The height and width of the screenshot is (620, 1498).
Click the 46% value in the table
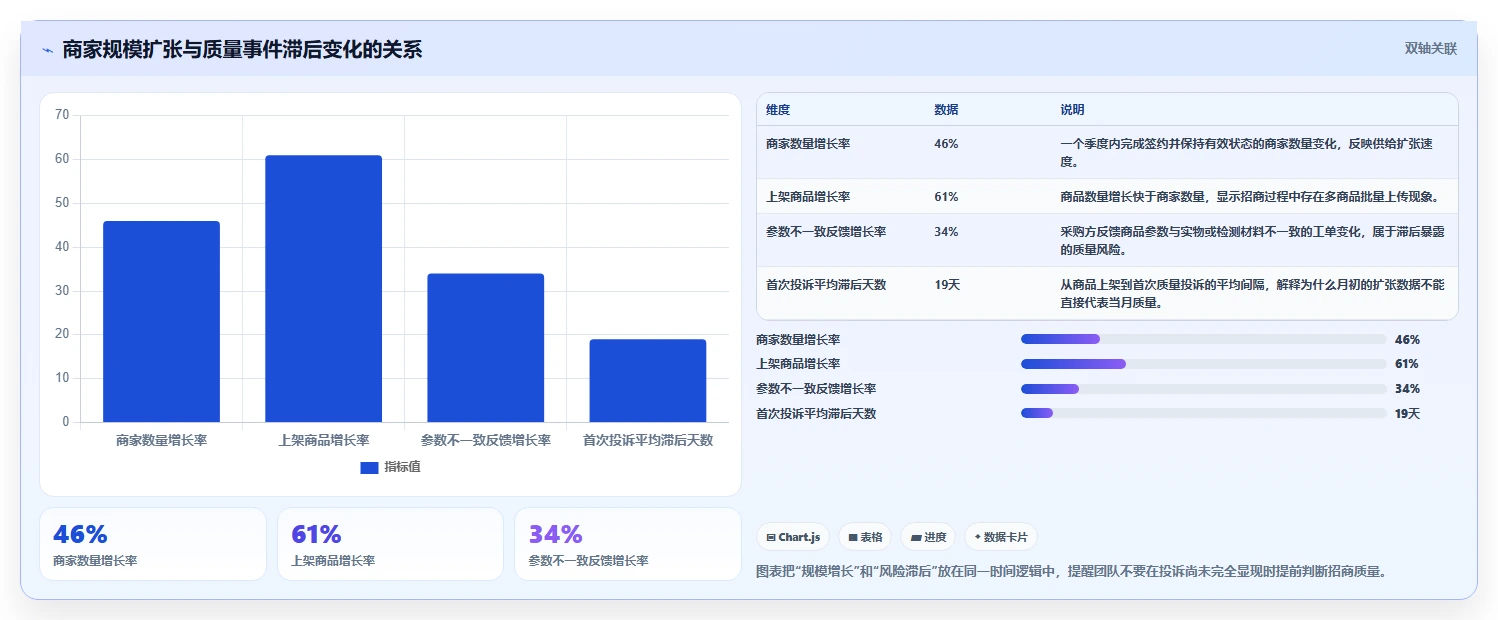946,144
